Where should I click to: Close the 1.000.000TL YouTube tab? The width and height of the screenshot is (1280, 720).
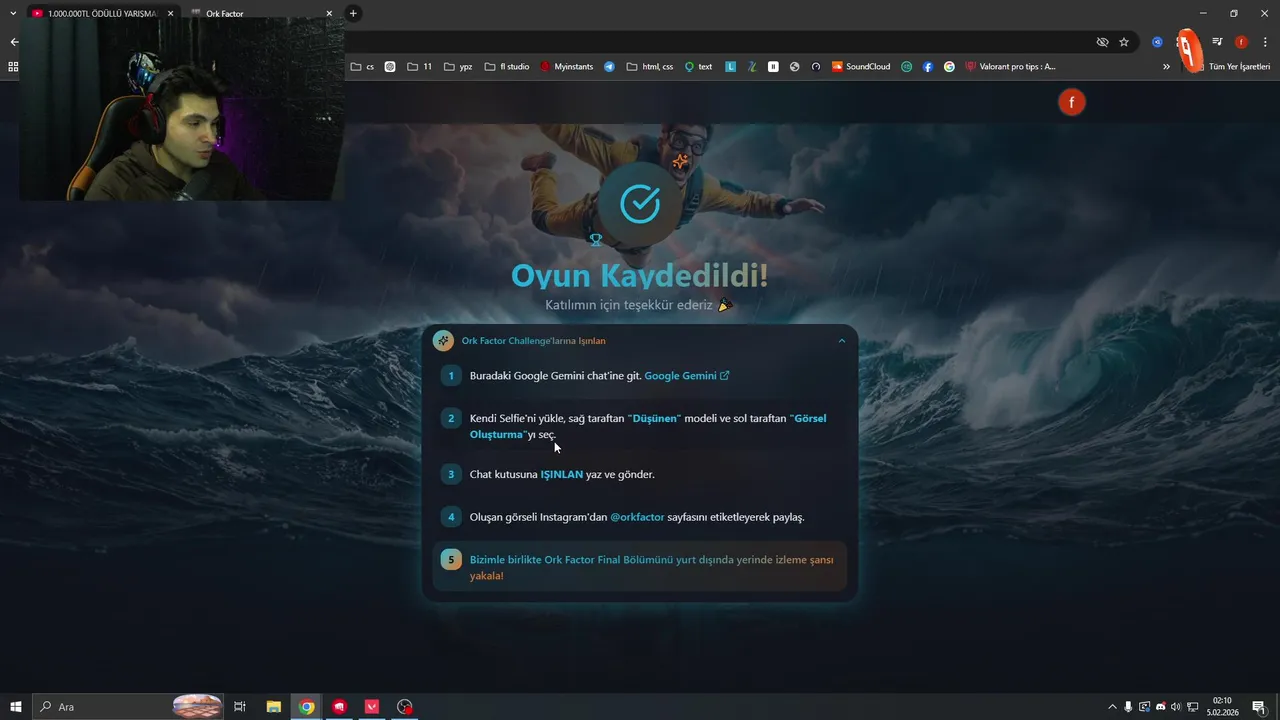click(171, 13)
